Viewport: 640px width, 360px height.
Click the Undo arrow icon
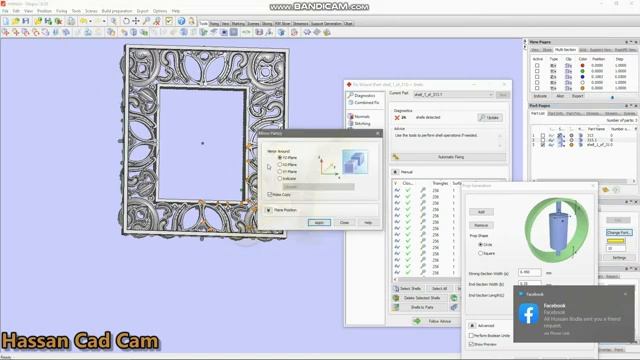(x=84, y=21)
